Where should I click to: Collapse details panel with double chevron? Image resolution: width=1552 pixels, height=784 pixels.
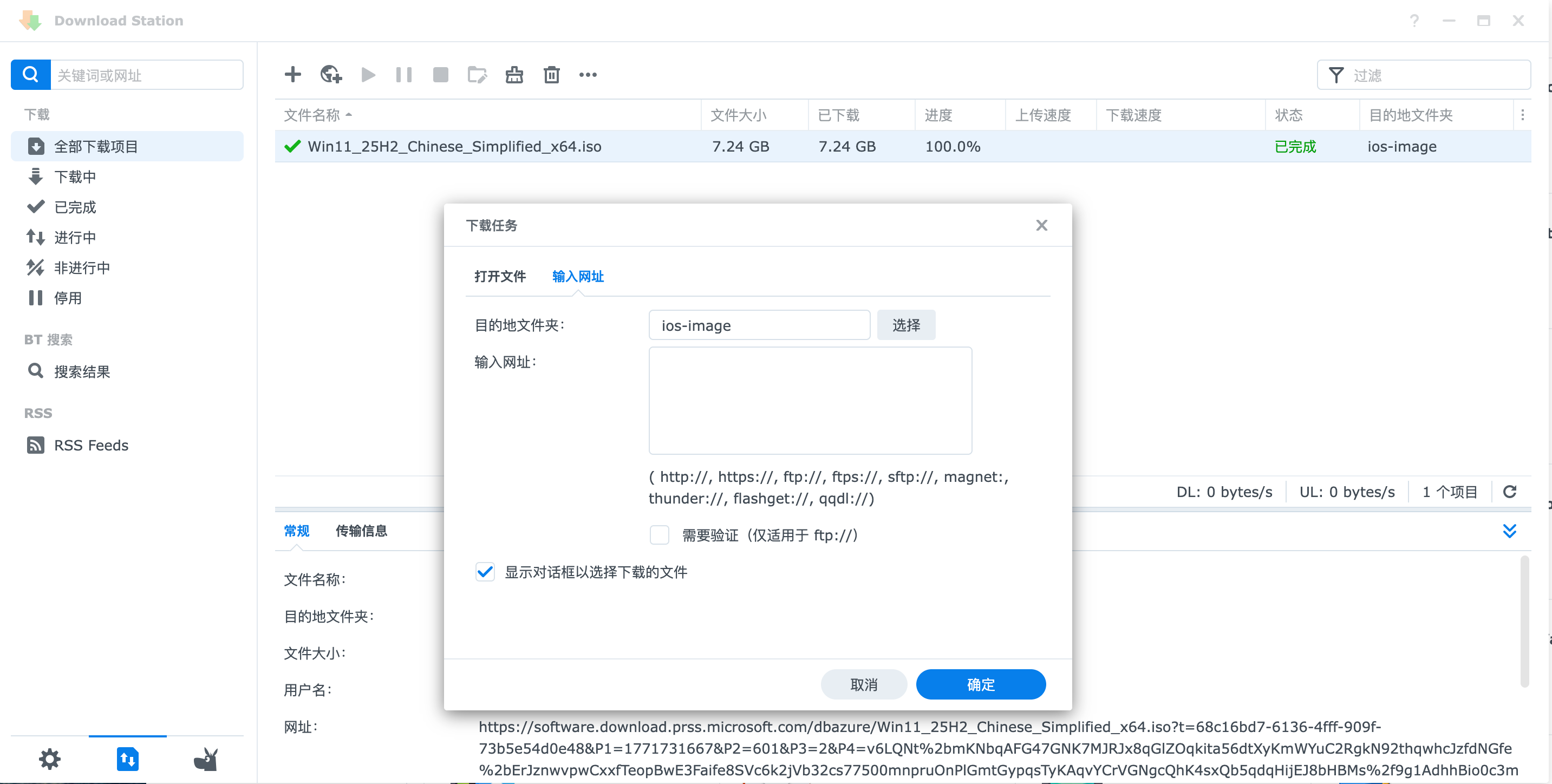[1510, 531]
